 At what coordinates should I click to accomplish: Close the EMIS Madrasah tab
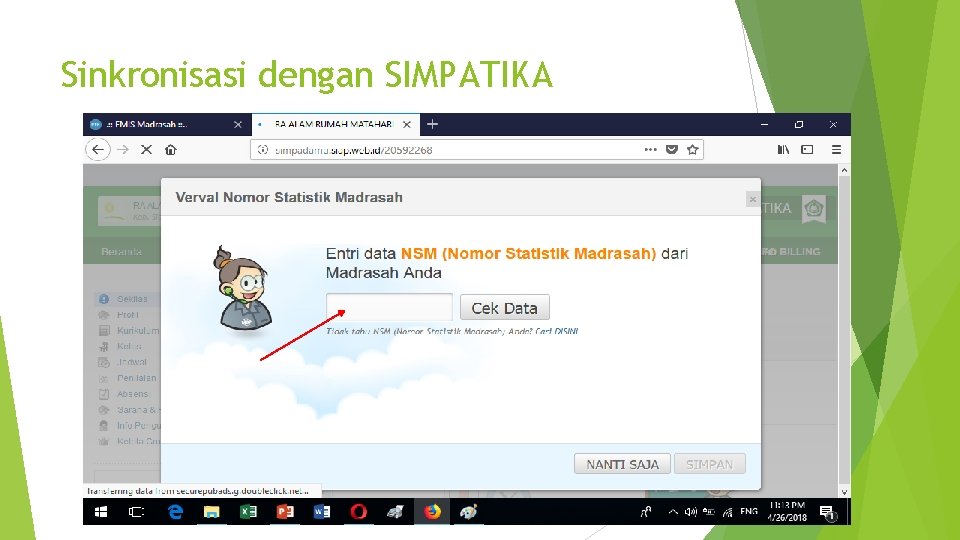pos(238,124)
